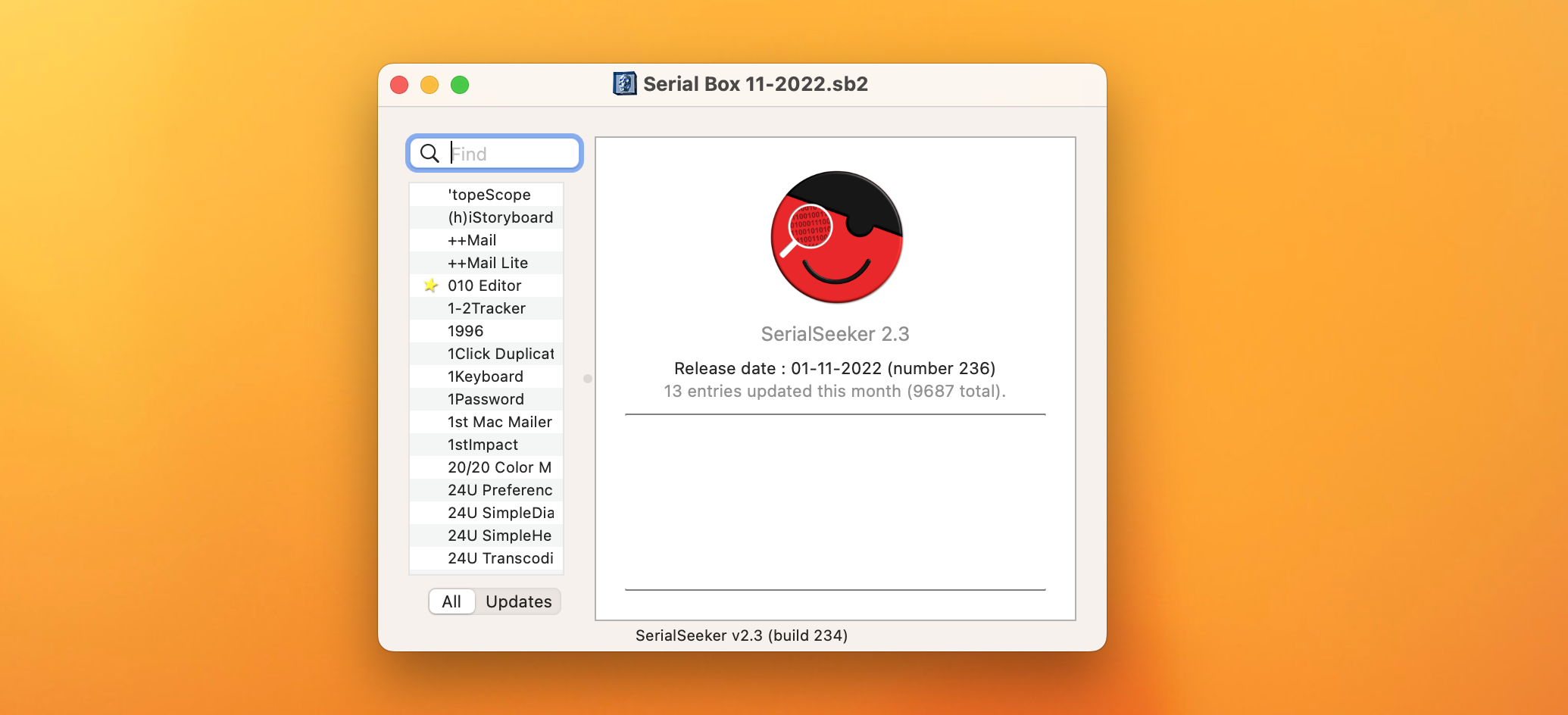Image resolution: width=1568 pixels, height=715 pixels.
Task: Select the 1stImpact entry
Action: click(486, 445)
